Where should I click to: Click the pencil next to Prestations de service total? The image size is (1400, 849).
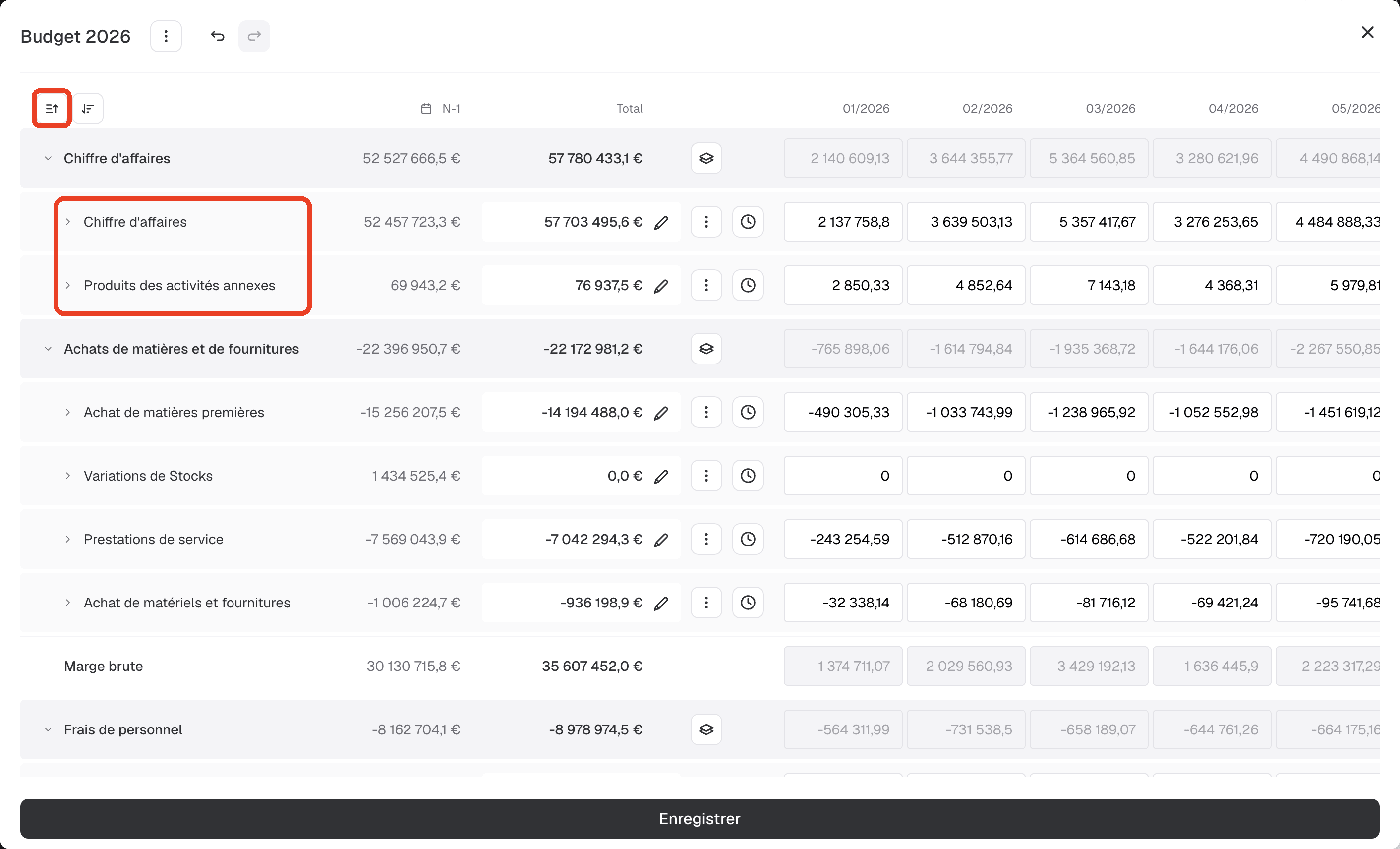661,539
